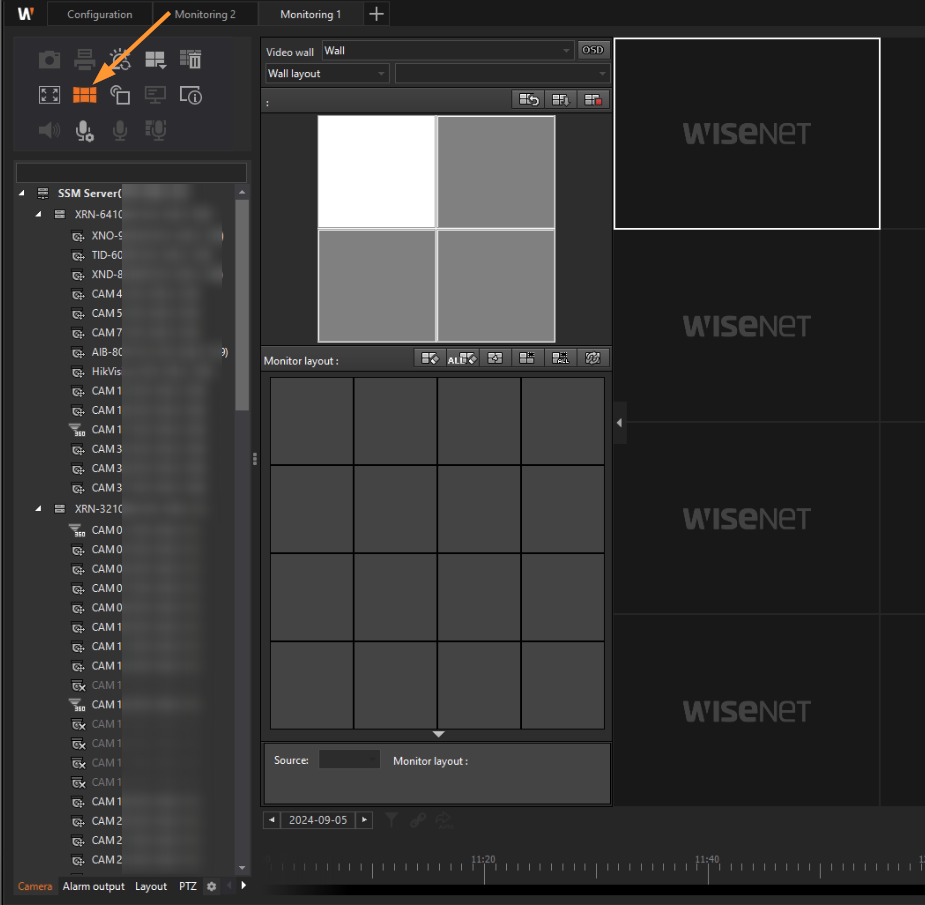Click the camera tree vertical scrollbar
Image resolution: width=925 pixels, height=905 pixels.
[x=242, y=305]
